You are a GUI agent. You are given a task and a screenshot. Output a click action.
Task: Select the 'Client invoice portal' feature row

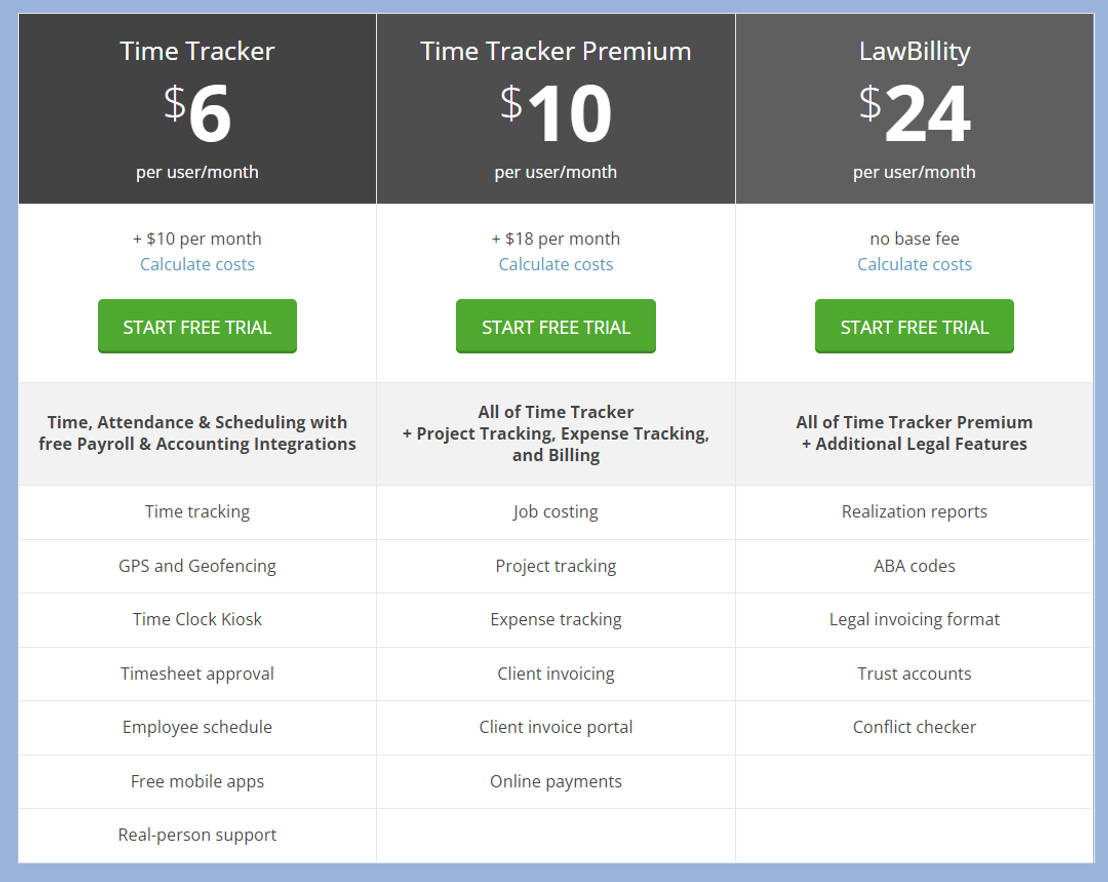coord(555,727)
